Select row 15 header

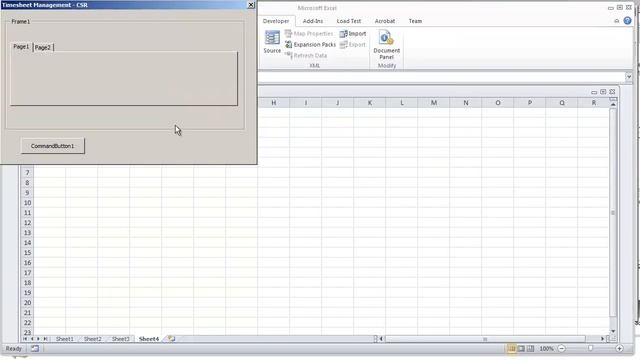pos(27,253)
